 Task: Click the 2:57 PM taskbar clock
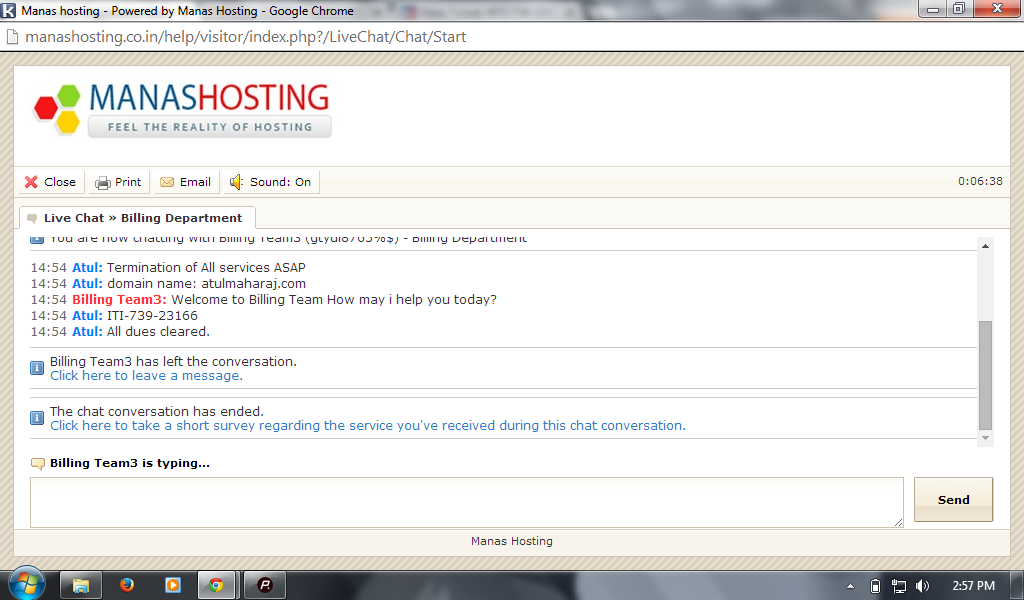coord(973,586)
